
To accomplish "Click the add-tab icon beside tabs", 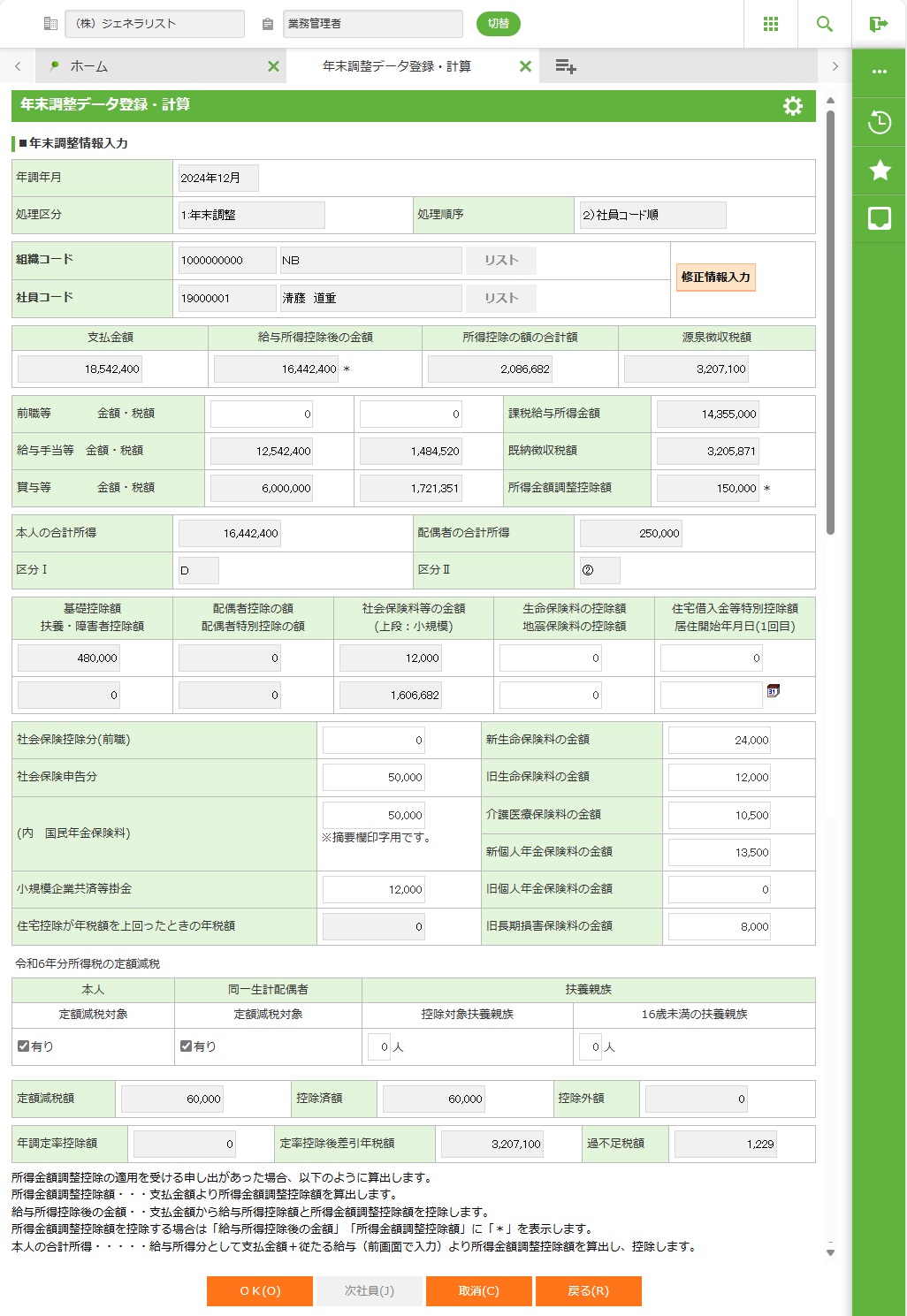I will coord(566,66).
